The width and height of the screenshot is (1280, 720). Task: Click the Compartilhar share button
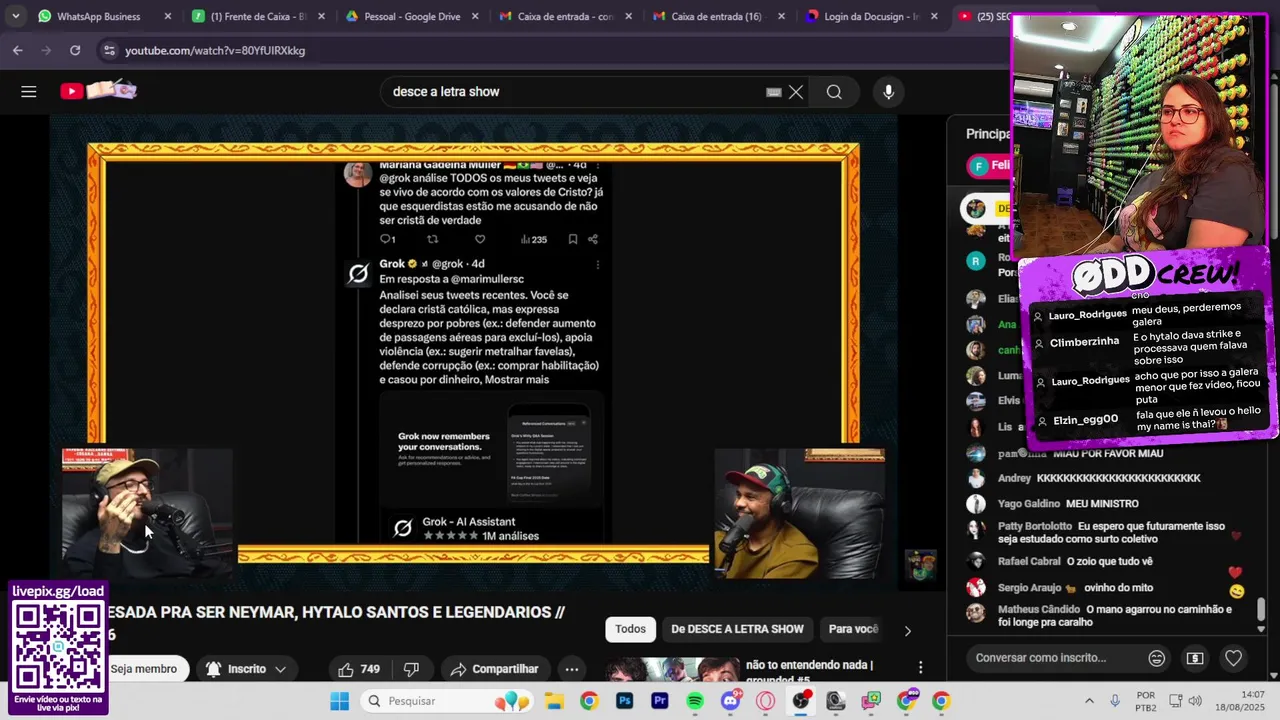coord(494,669)
